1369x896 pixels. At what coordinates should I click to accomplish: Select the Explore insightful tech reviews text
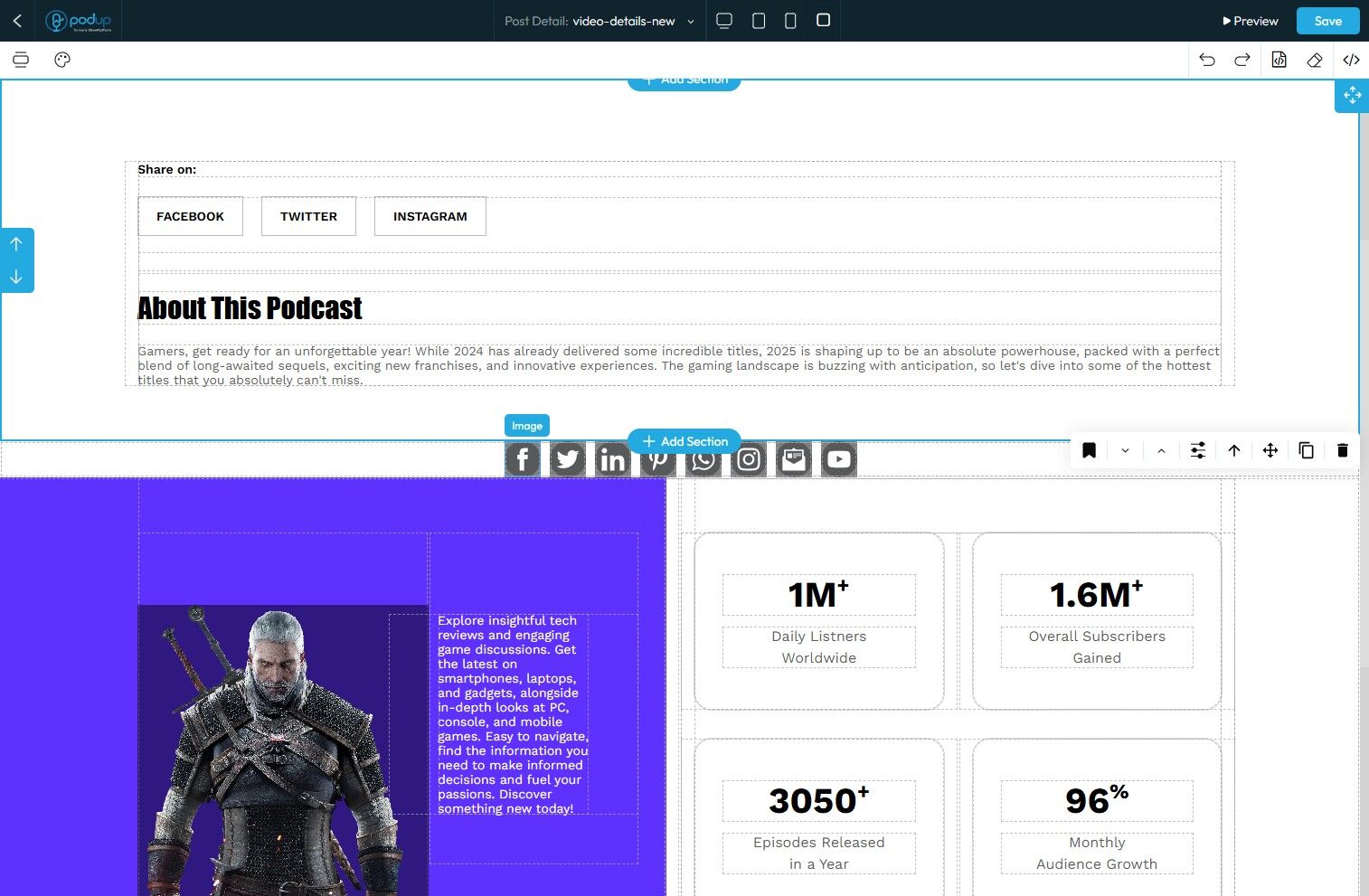513,714
